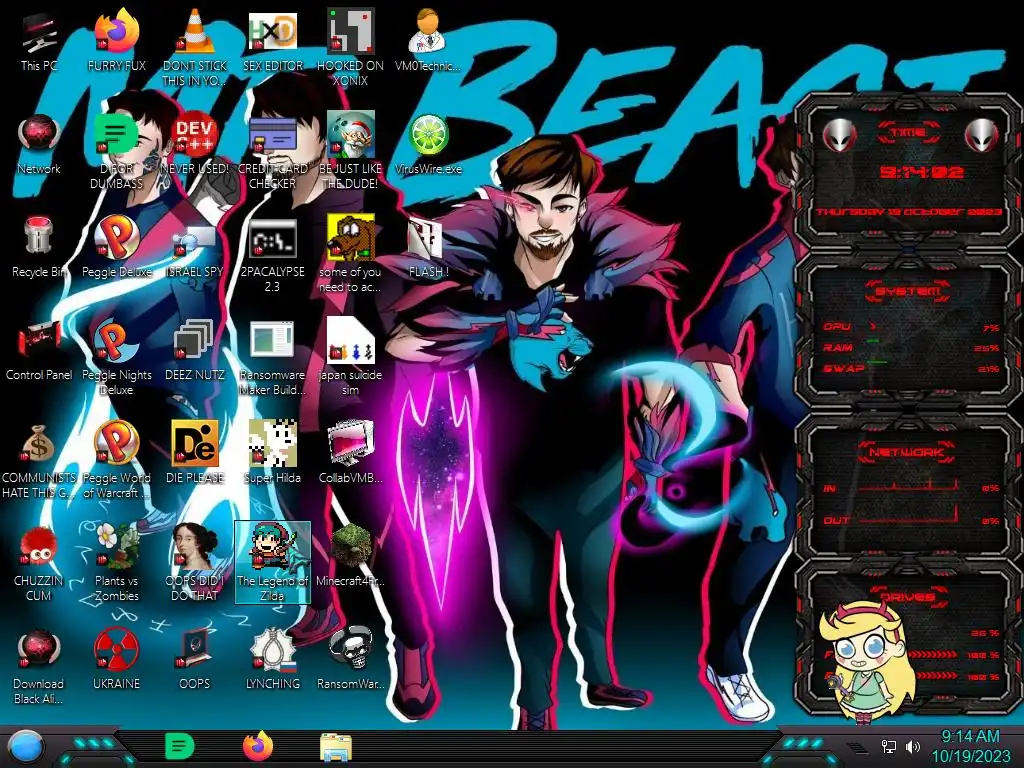Select the CHUZZIN red fuzzy icon
The height and width of the screenshot is (768, 1024).
tap(39, 563)
